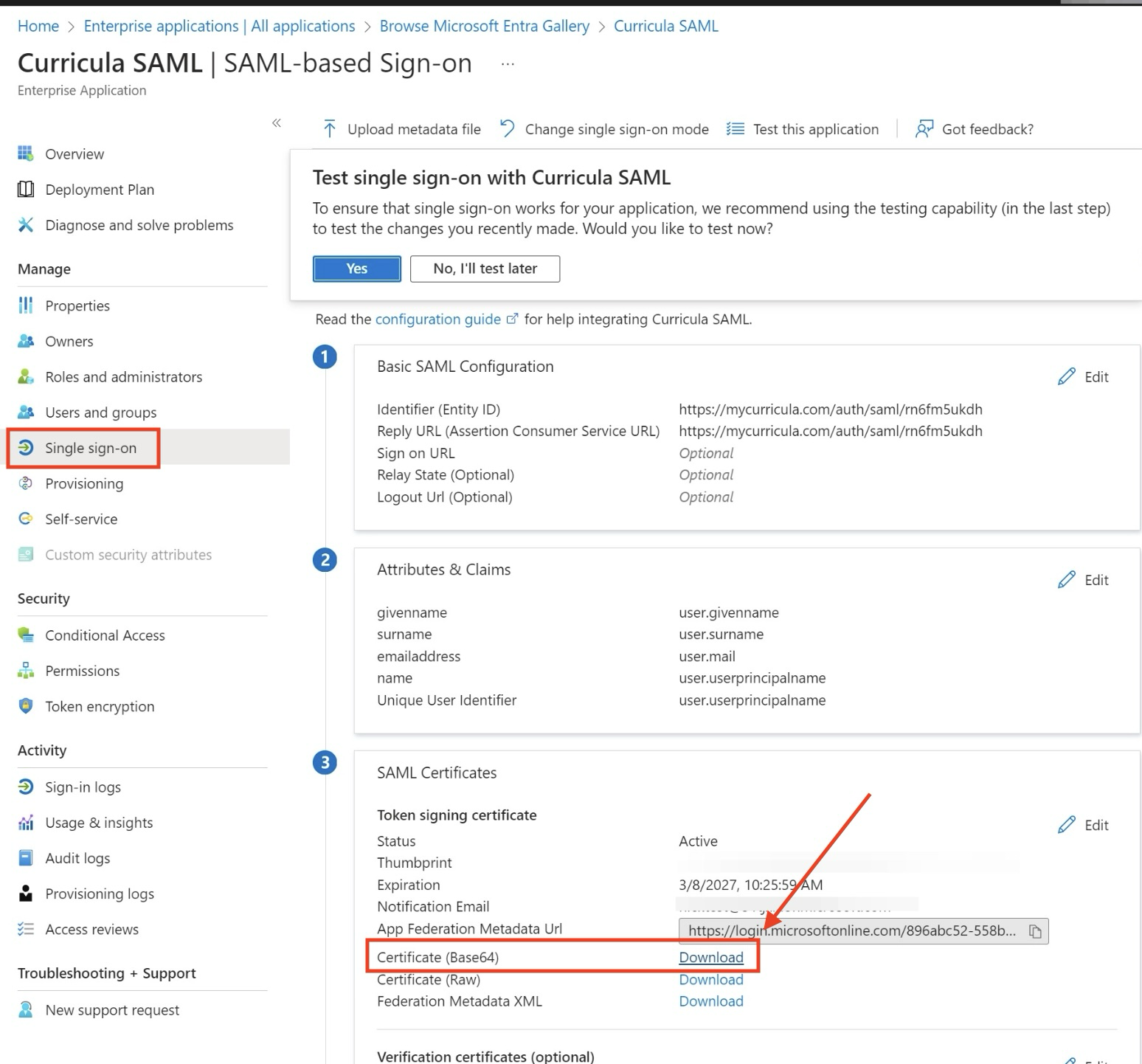
Task: Select the Identifier Entity ID URL value
Action: click(831, 410)
